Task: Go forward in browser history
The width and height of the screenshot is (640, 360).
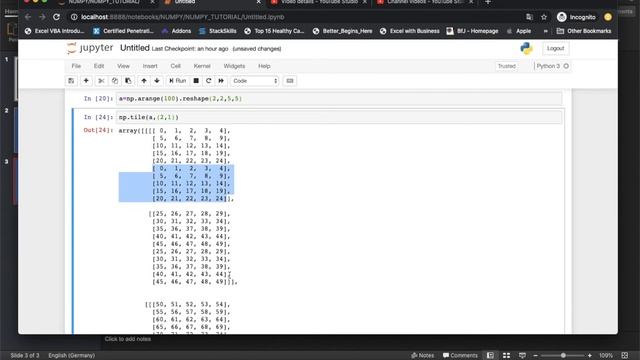Action: [42, 17]
